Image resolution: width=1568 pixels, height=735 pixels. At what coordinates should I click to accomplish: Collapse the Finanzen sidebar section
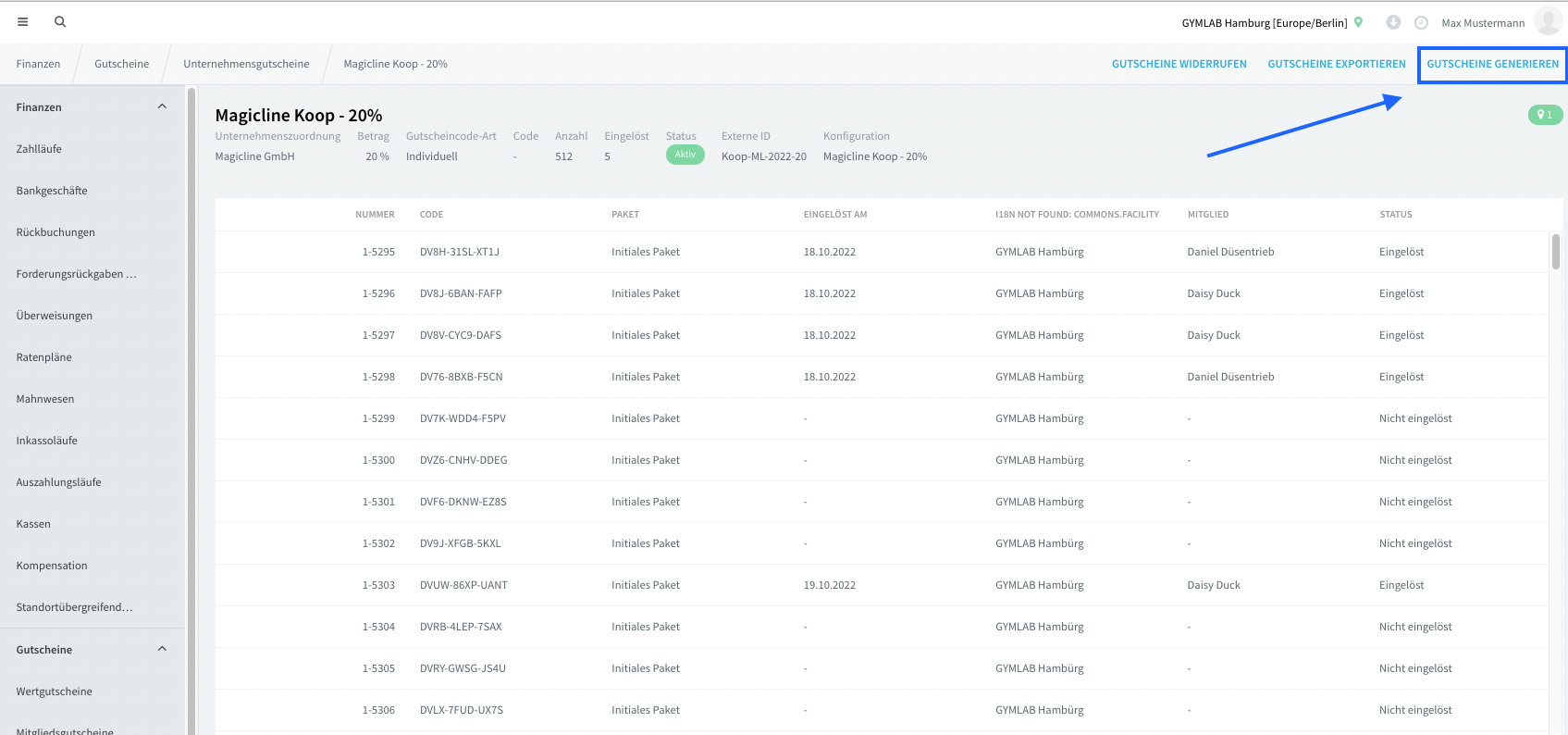(x=162, y=106)
